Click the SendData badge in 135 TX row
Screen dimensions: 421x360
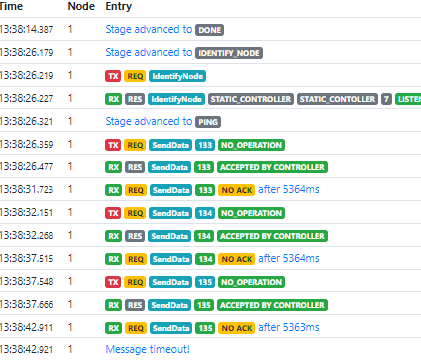pyautogui.click(x=170, y=282)
